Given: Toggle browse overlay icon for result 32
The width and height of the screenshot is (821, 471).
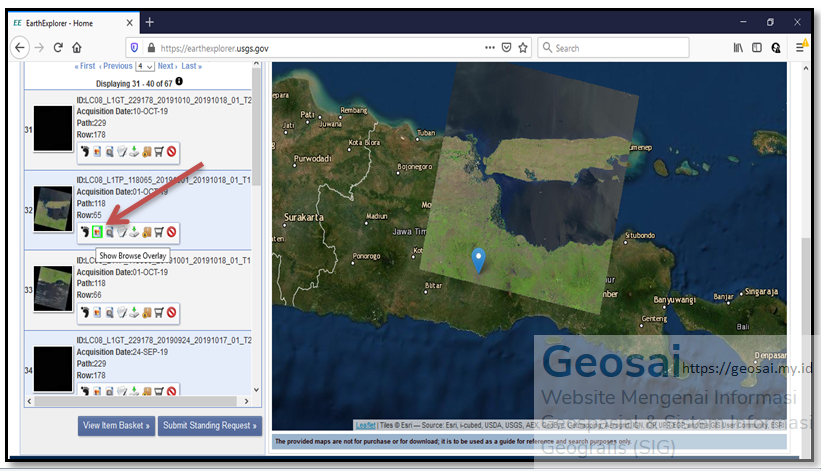Looking at the screenshot, I should coord(97,232).
